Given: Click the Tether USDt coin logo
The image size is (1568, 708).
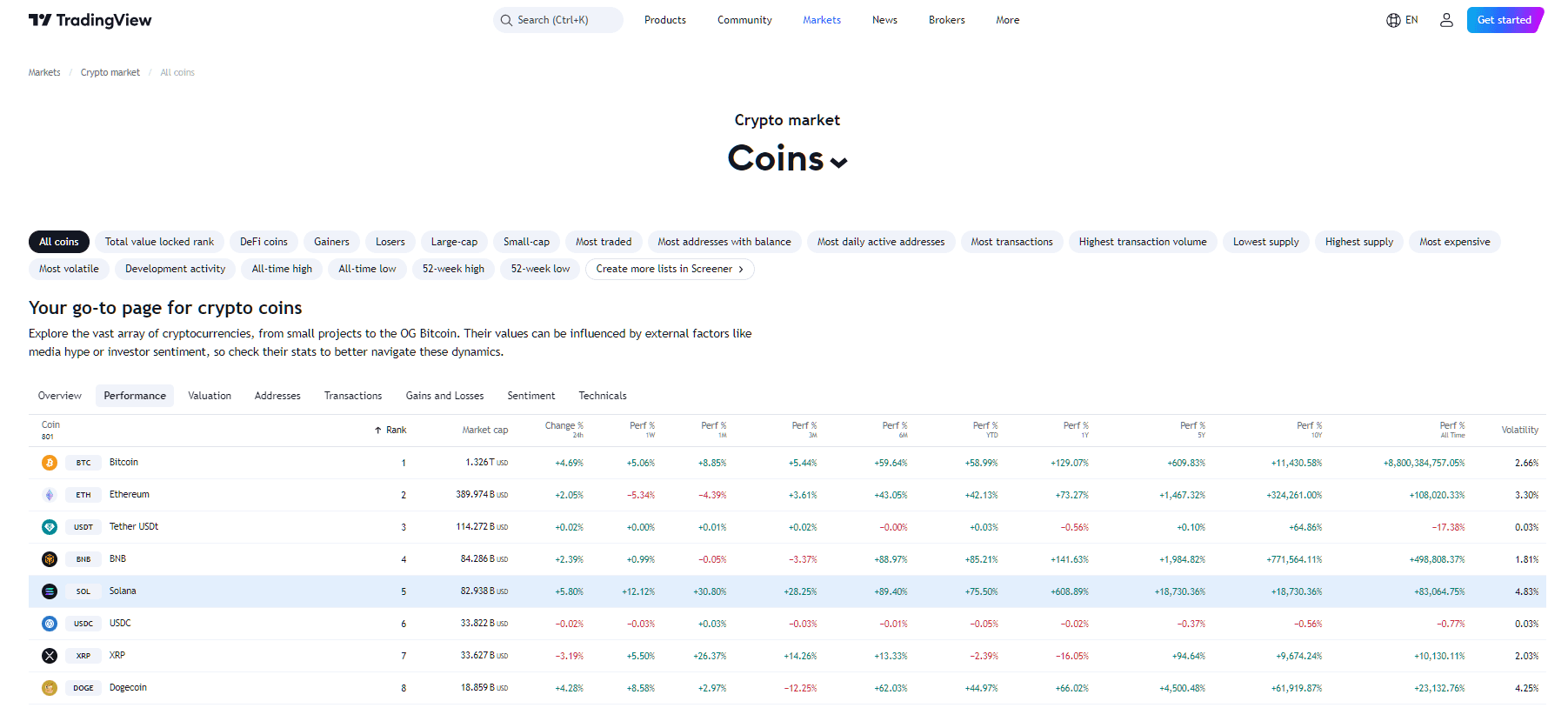Looking at the screenshot, I should [50, 527].
